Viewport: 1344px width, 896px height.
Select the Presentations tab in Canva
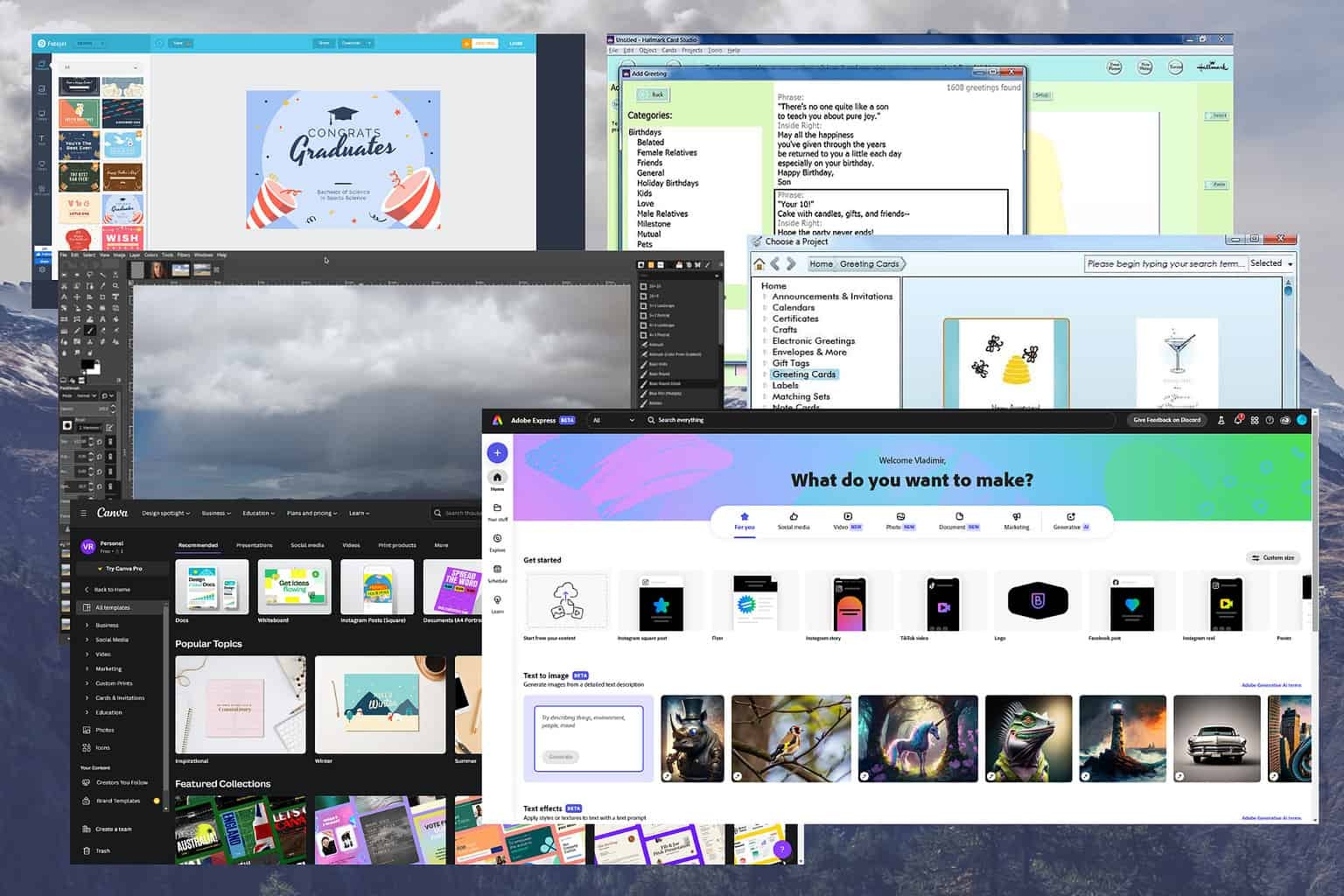[254, 545]
